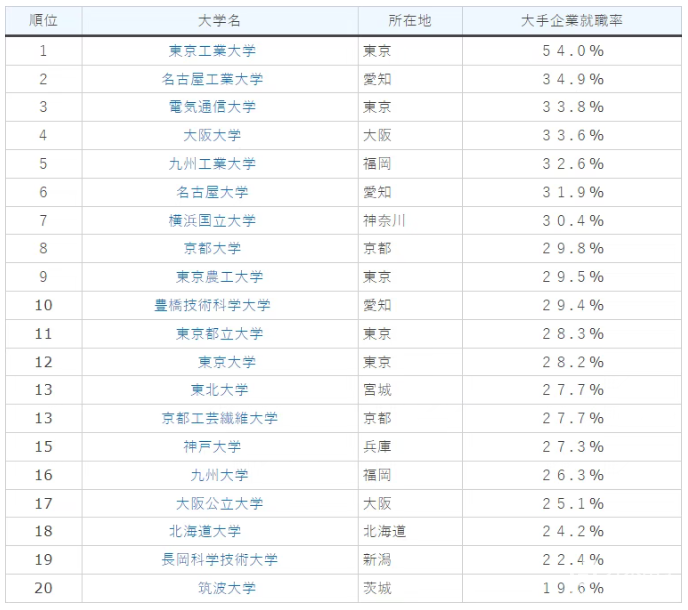Click the 順位 column header

[43, 21]
